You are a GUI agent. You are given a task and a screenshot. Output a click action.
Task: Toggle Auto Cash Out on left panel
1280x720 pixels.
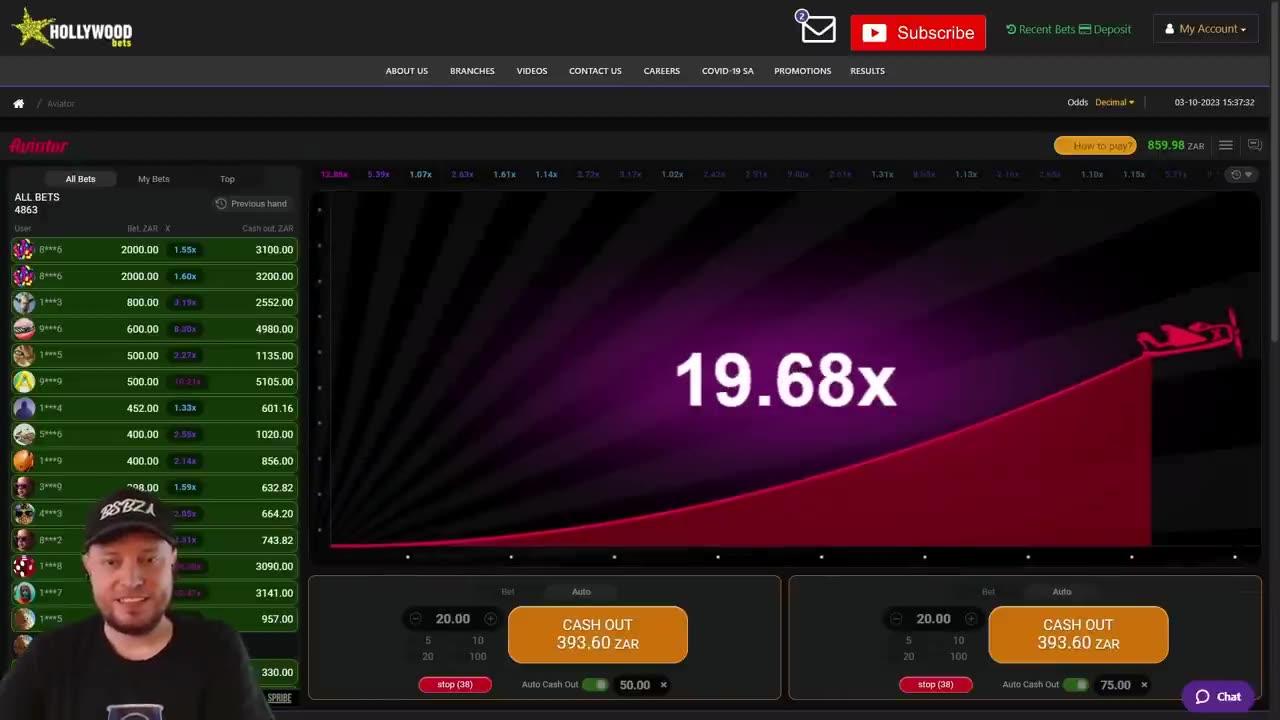point(595,685)
